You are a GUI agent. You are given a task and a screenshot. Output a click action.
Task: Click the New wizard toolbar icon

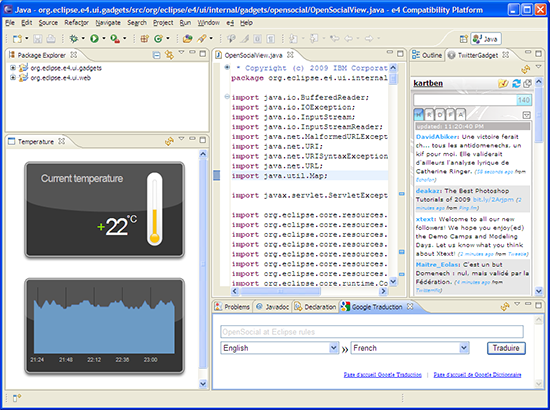(x=17, y=39)
